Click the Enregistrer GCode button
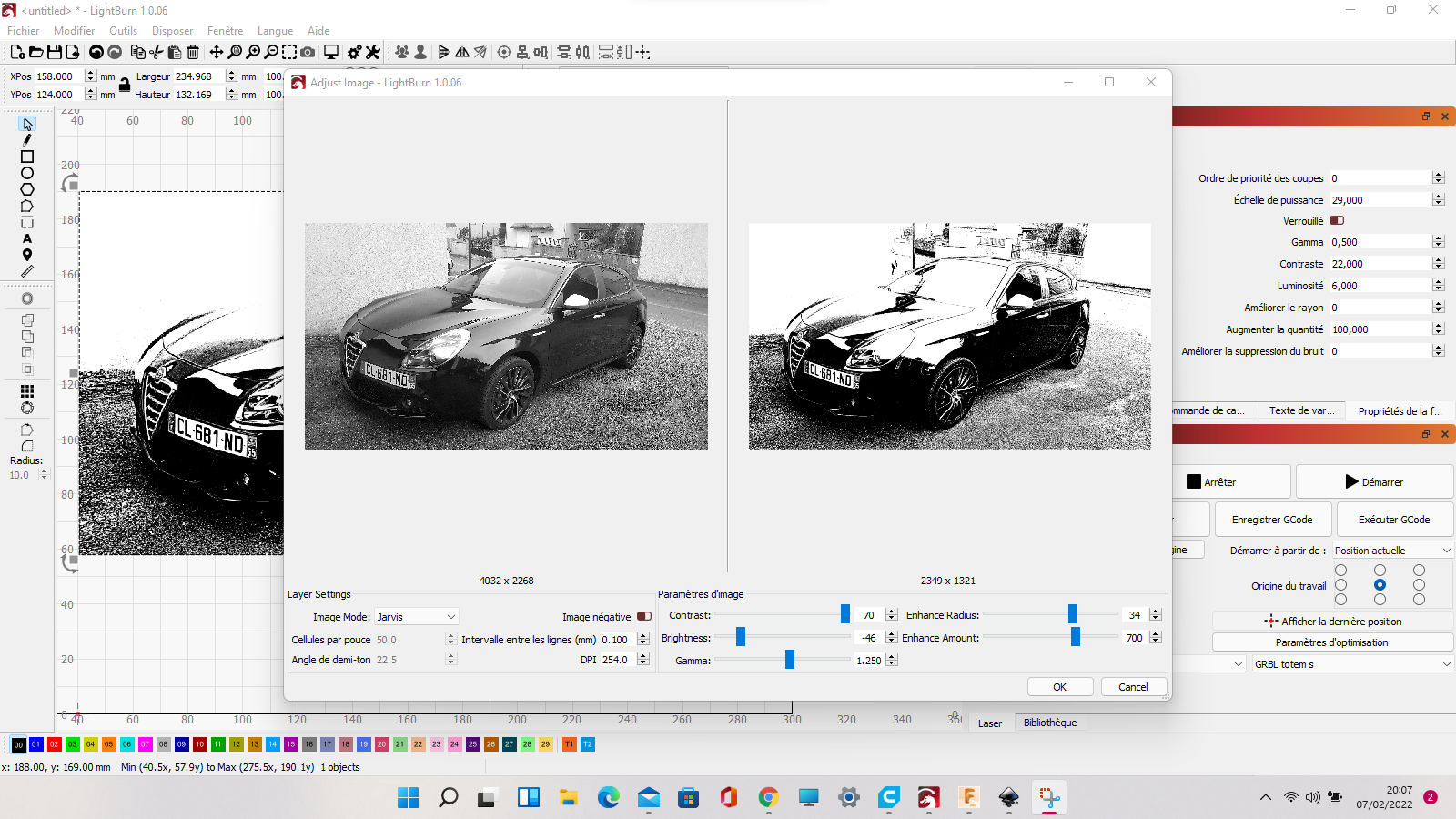This screenshot has width=1456, height=819. pos(1273,520)
